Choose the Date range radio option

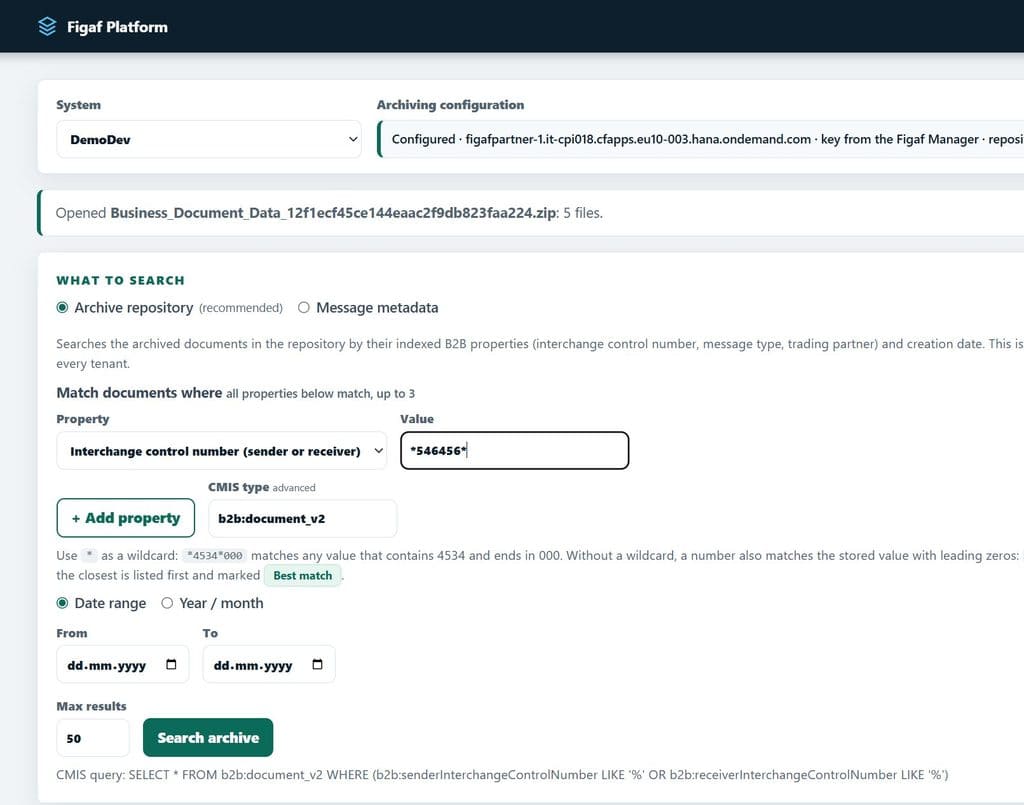(x=62, y=603)
